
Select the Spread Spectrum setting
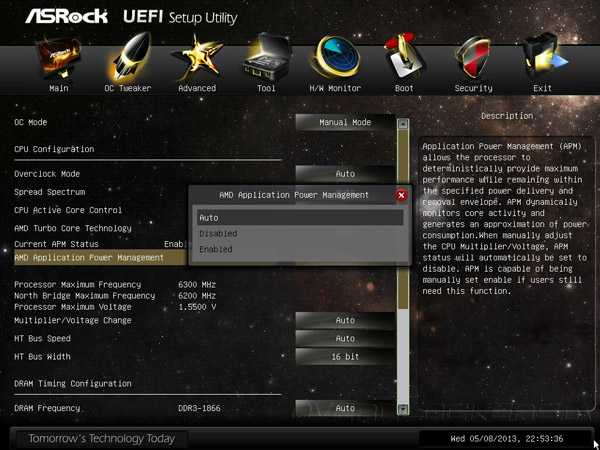click(x=50, y=192)
